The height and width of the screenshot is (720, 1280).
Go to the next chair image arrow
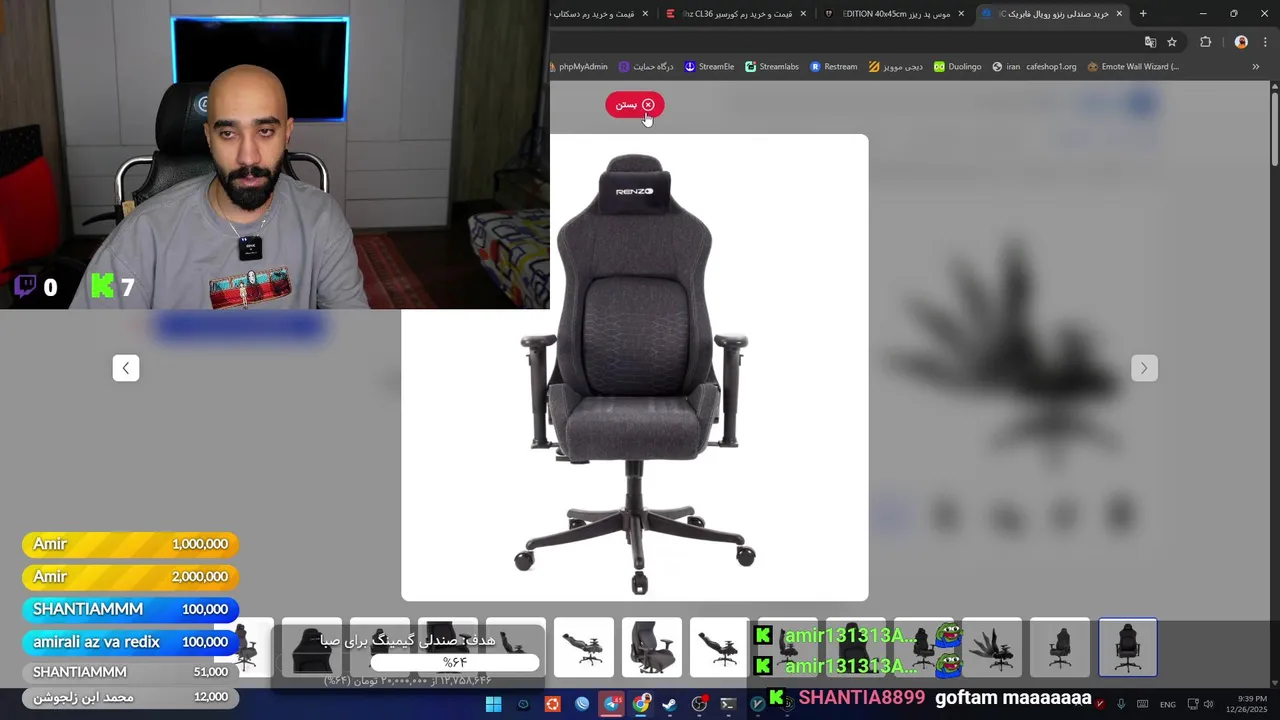tap(1144, 368)
